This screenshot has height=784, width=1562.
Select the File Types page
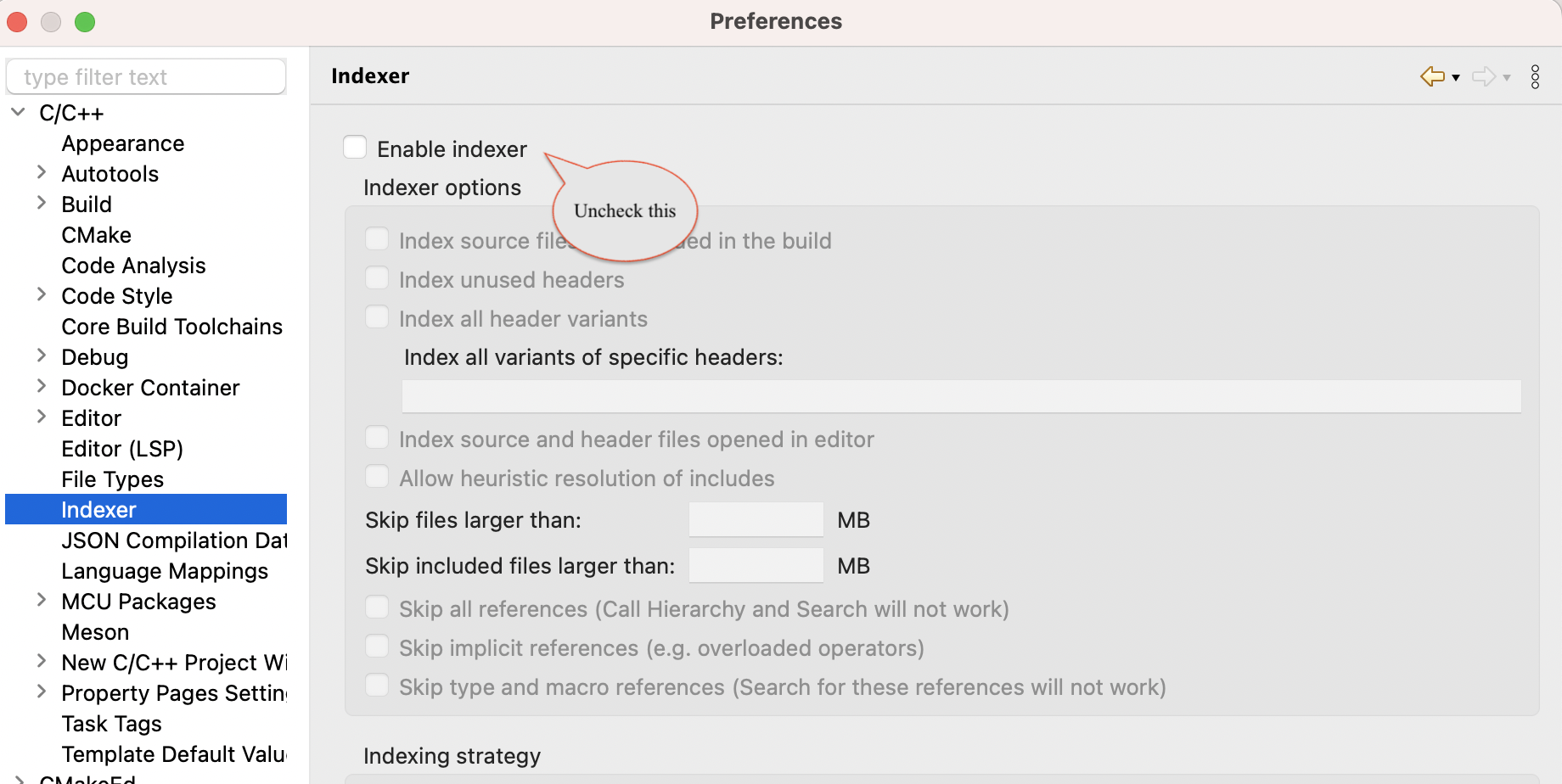(112, 479)
